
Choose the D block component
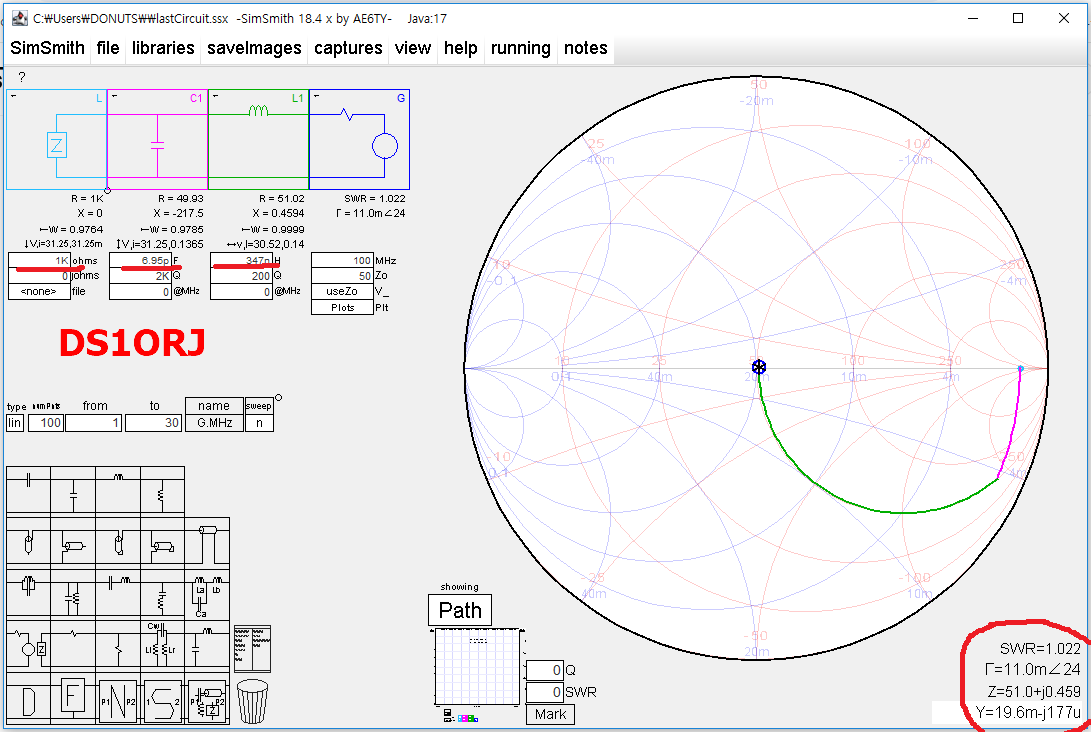click(29, 699)
